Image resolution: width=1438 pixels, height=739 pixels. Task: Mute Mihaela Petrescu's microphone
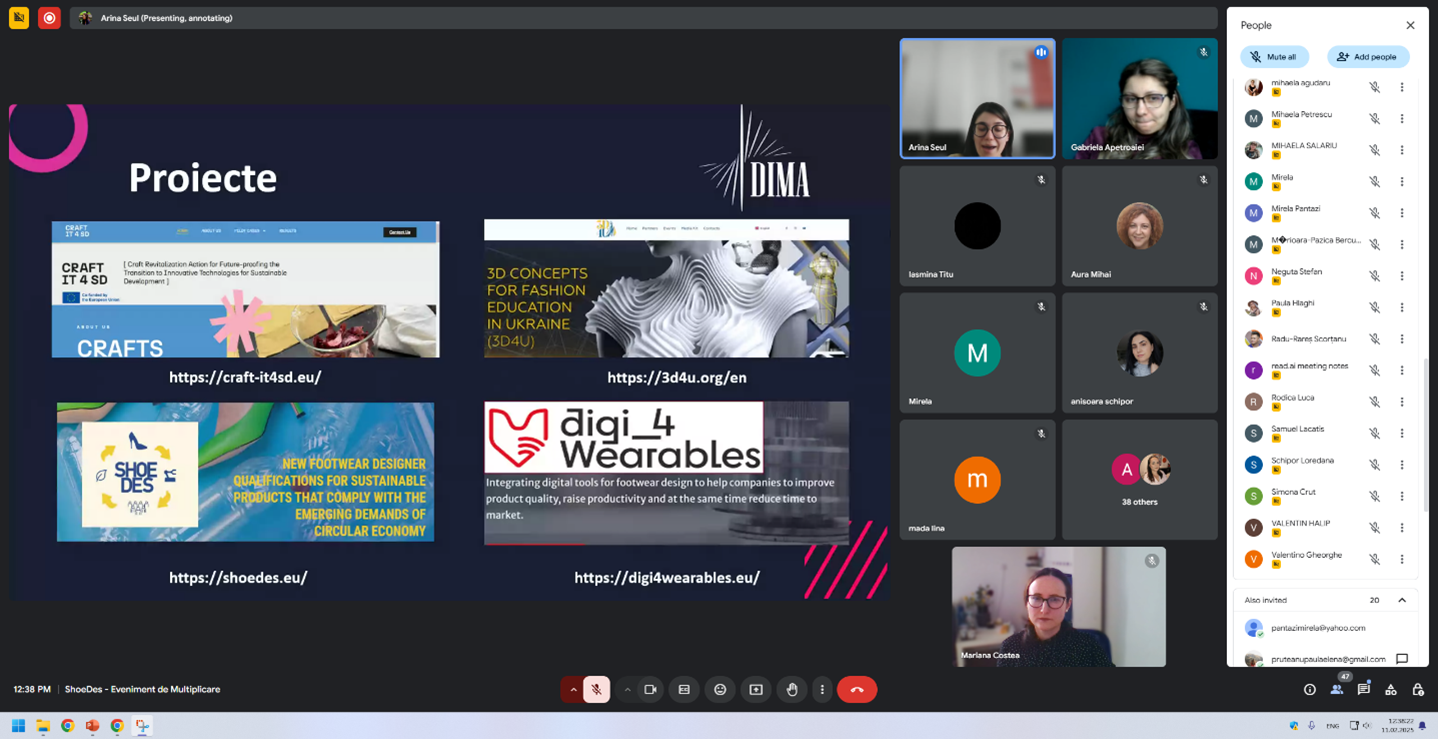tap(1375, 119)
